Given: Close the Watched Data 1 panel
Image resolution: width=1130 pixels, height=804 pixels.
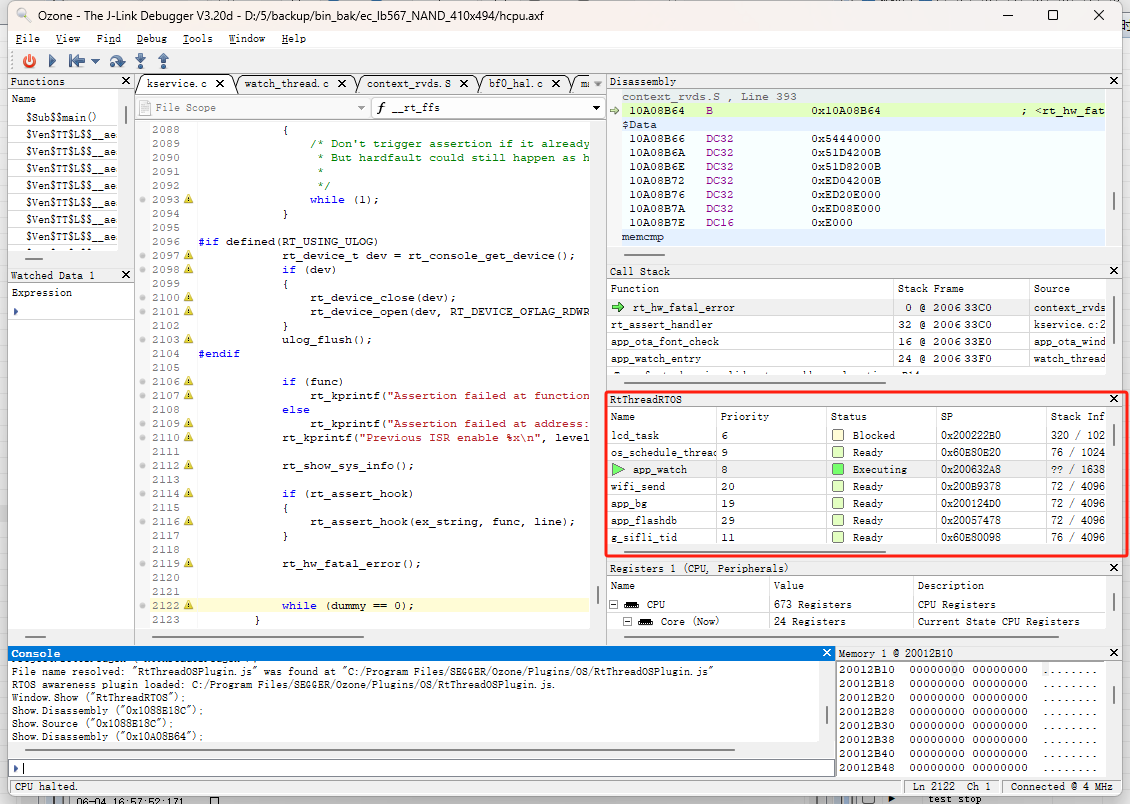Looking at the screenshot, I should [x=126, y=274].
